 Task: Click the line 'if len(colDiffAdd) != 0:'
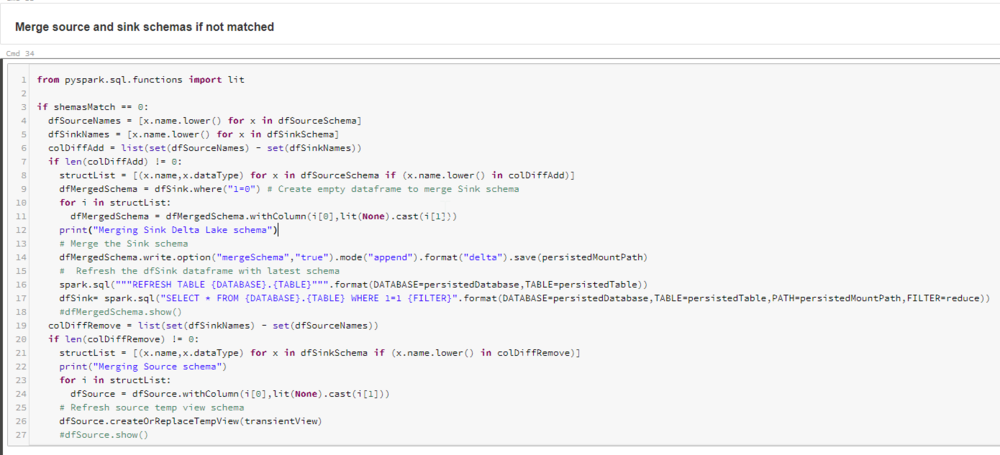115,161
